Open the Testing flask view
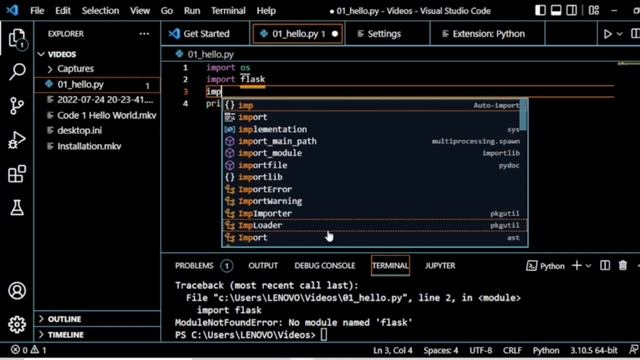Screen dimensions: 640x360 click(x=17, y=208)
